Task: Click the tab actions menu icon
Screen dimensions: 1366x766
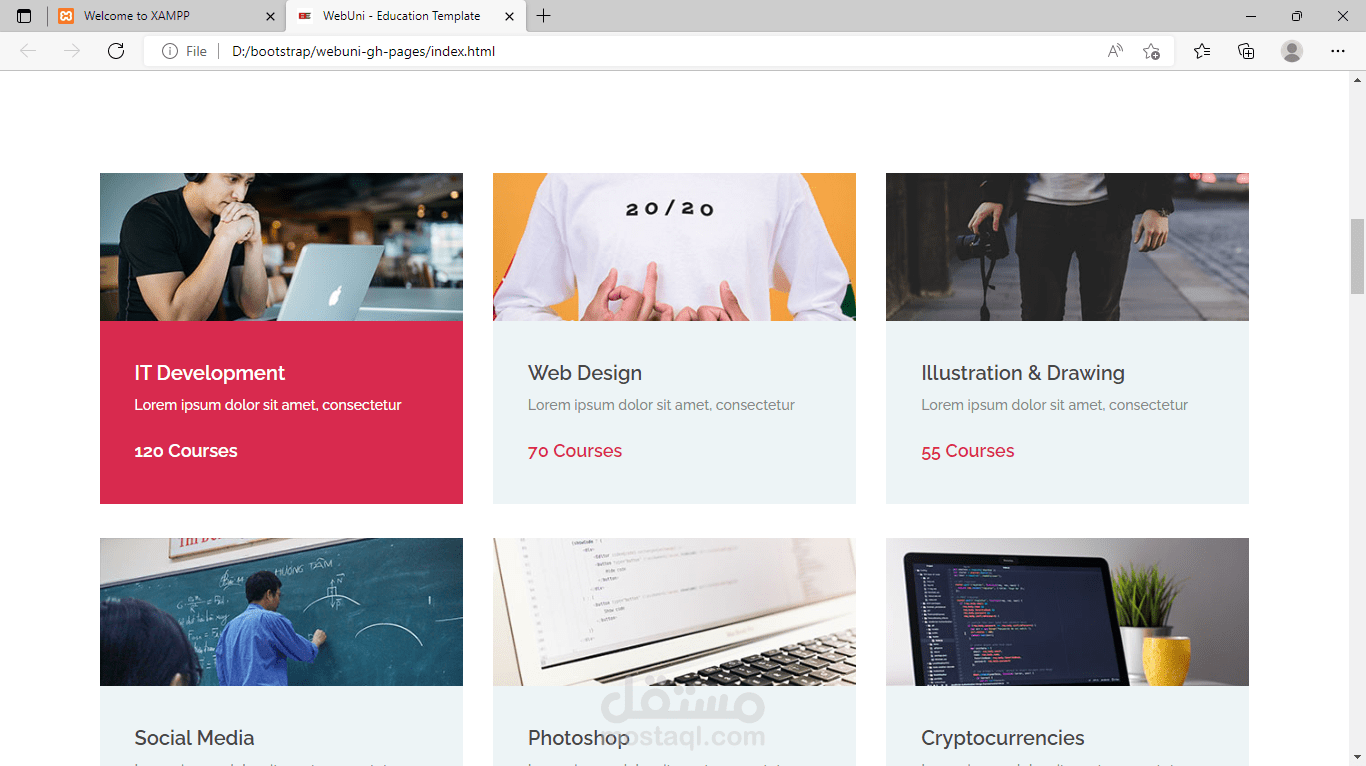Action: point(24,16)
